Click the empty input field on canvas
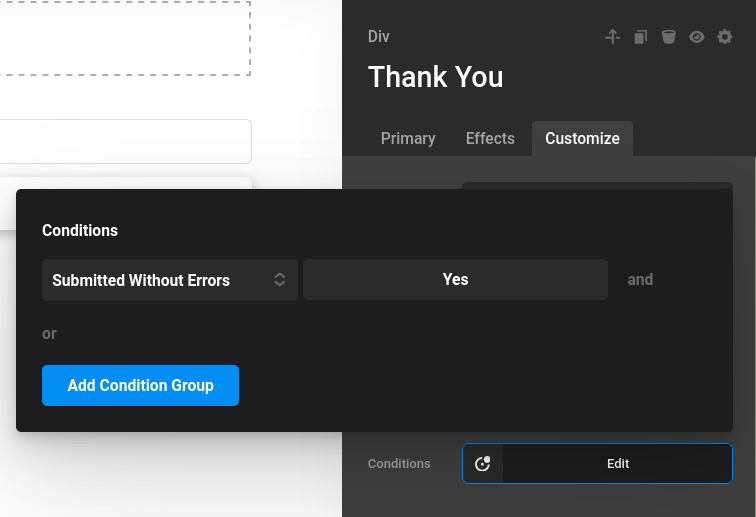Screen dimensions: 756x517 (x=125, y=142)
